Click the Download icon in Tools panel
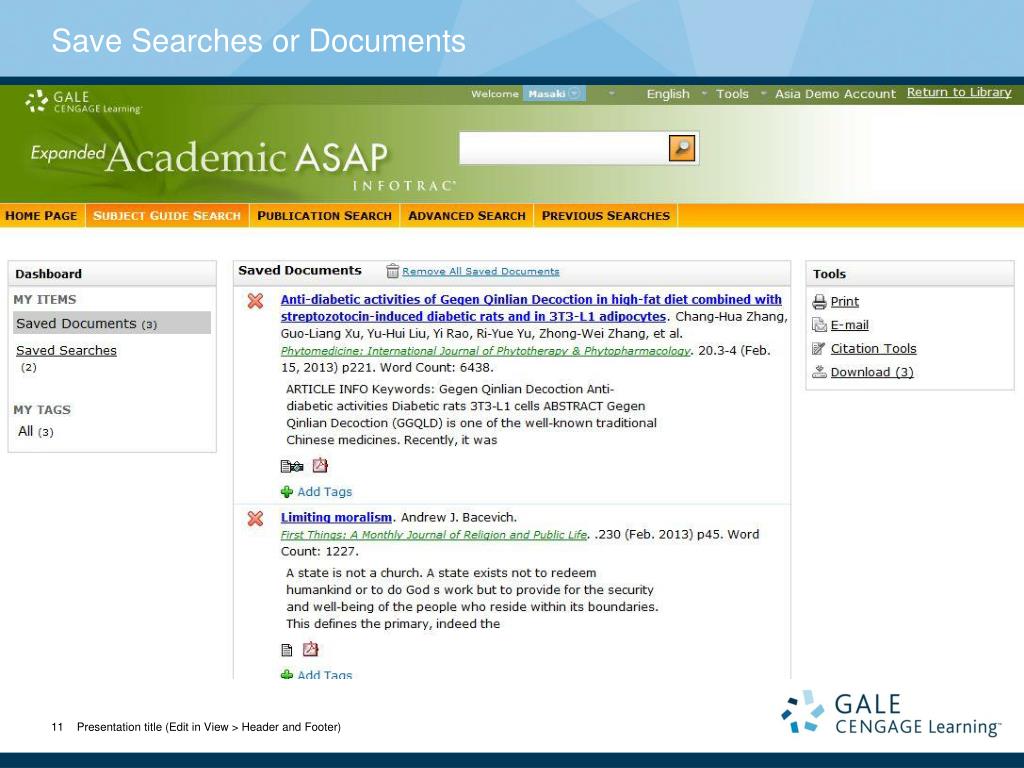 pyautogui.click(x=819, y=372)
